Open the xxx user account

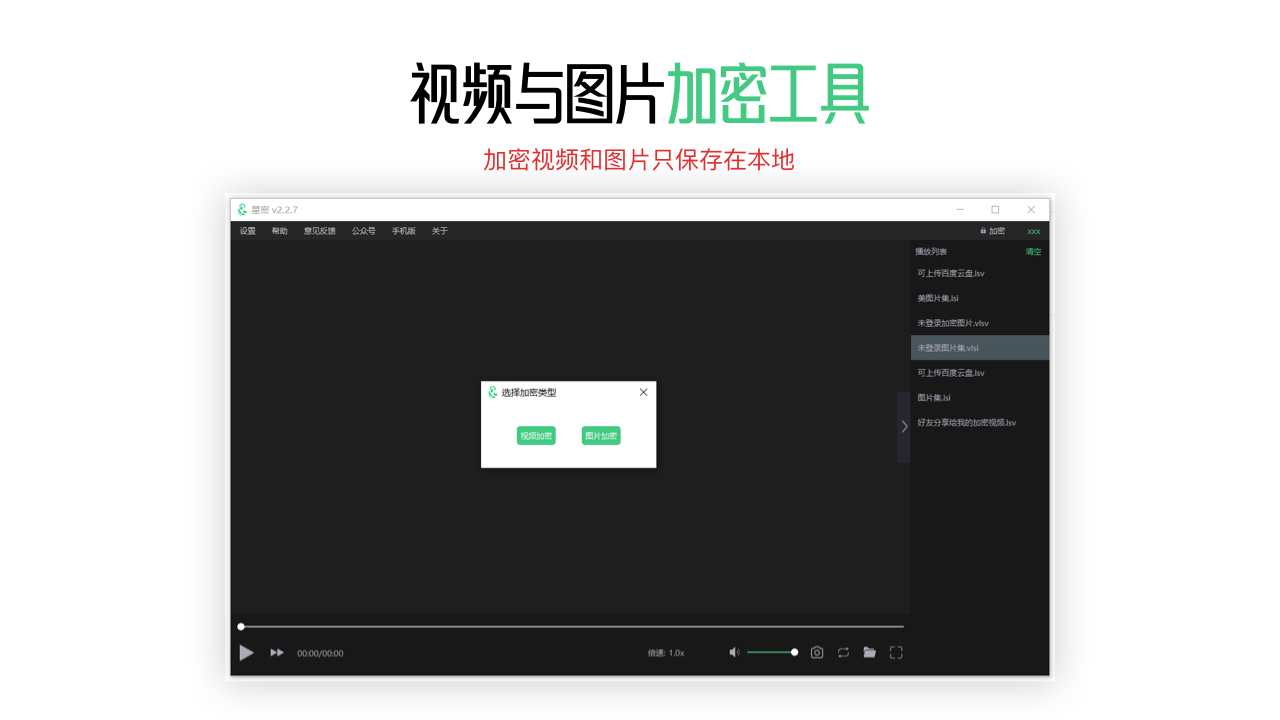[1034, 231]
